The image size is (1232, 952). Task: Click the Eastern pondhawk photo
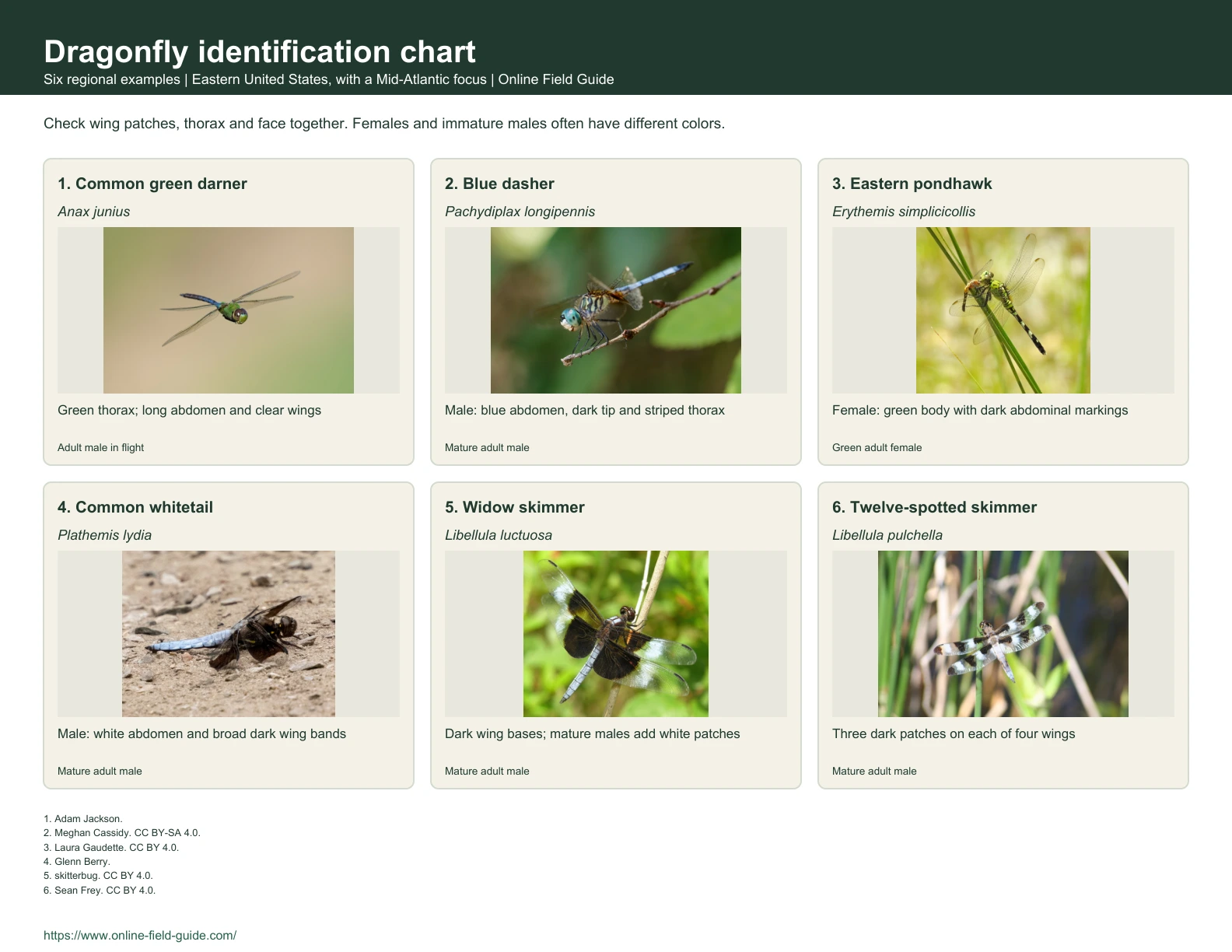click(x=1003, y=310)
